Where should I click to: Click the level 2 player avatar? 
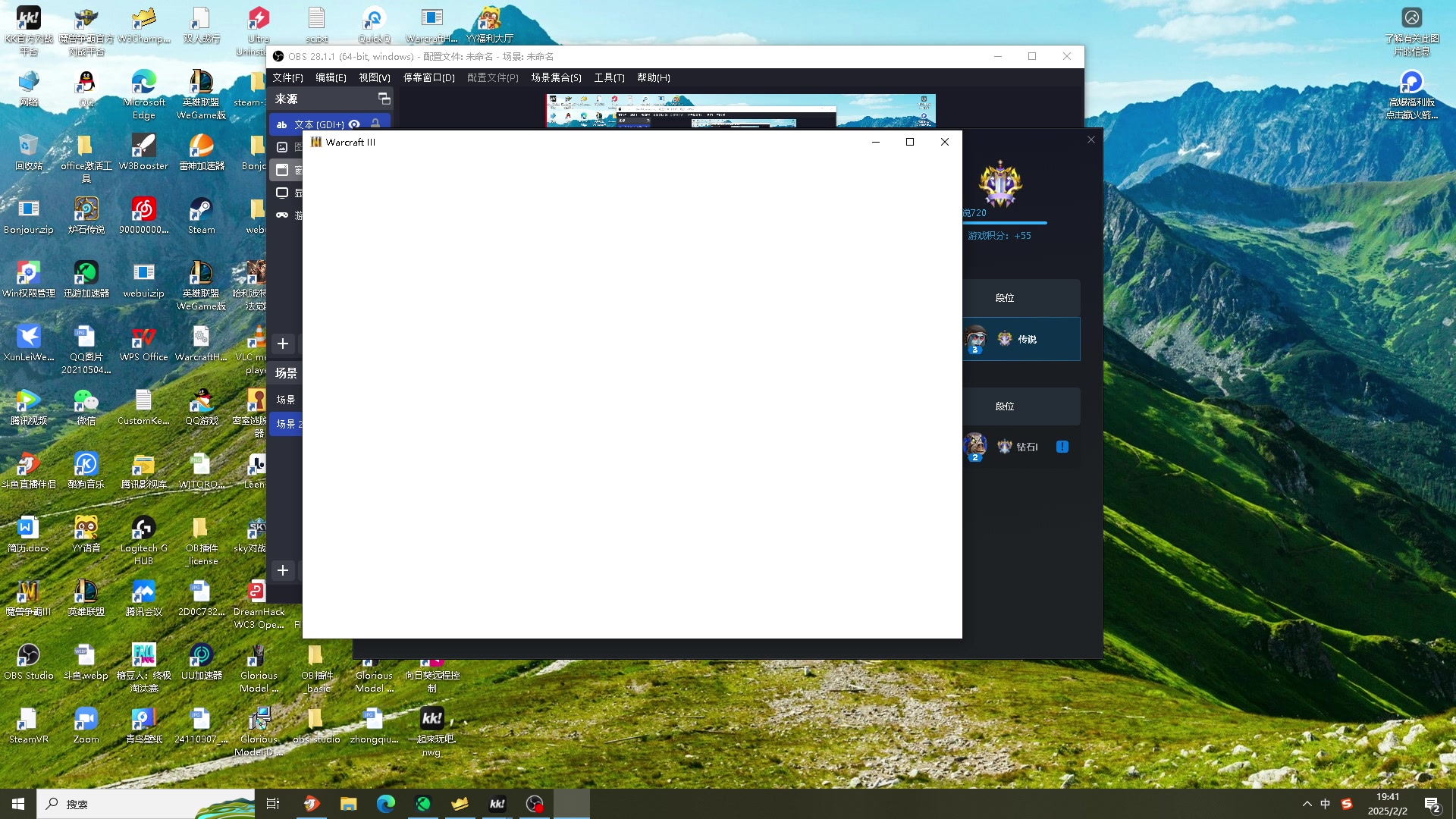click(975, 447)
